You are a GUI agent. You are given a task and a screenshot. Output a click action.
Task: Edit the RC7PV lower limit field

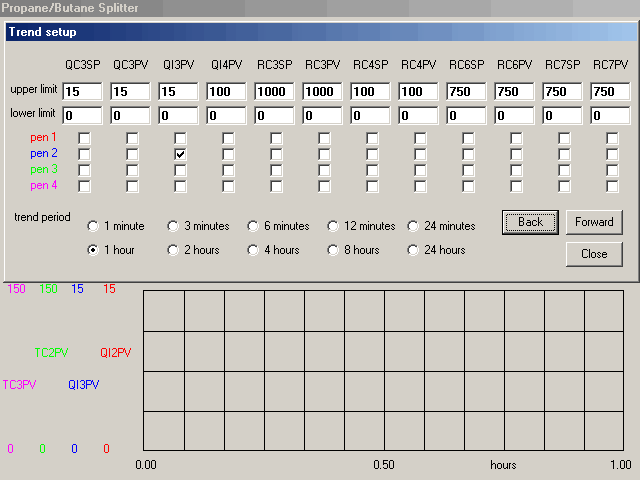610,115
